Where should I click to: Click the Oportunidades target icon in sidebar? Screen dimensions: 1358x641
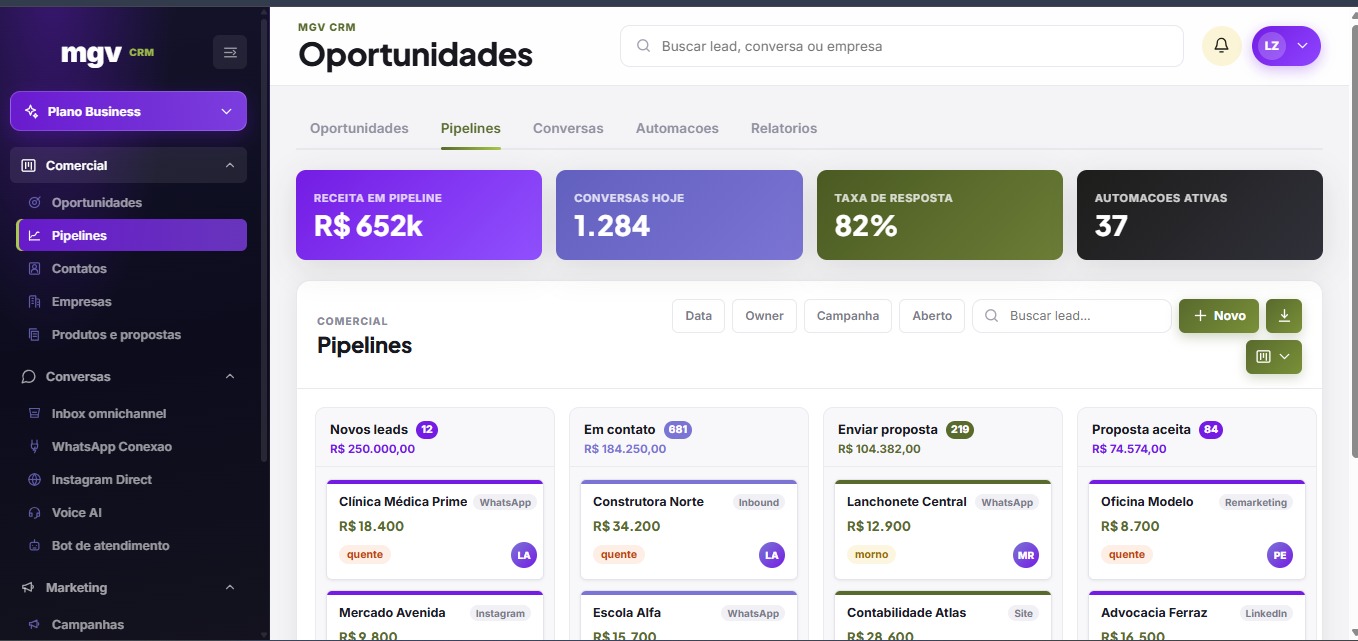click(x=35, y=202)
